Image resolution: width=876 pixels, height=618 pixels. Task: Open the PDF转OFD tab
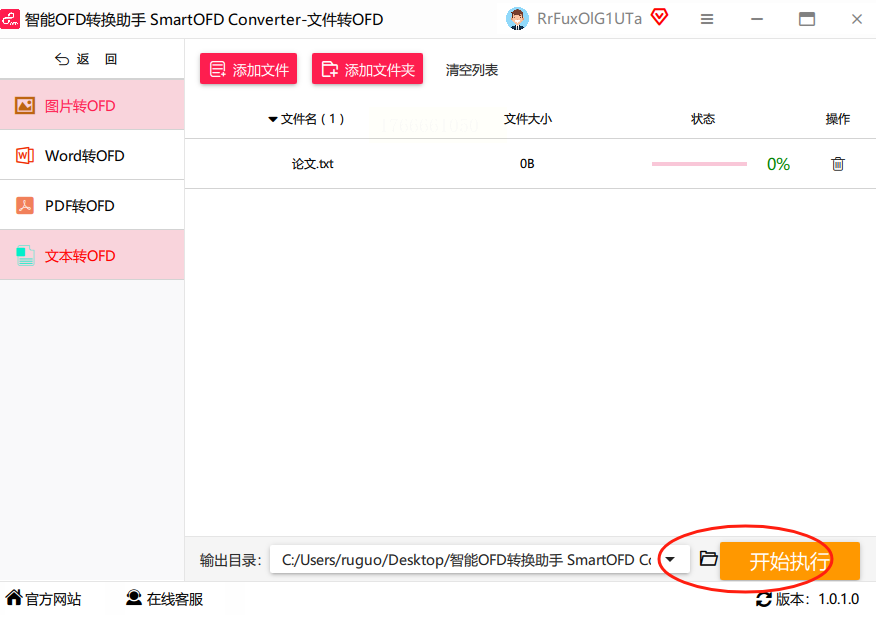click(92, 205)
